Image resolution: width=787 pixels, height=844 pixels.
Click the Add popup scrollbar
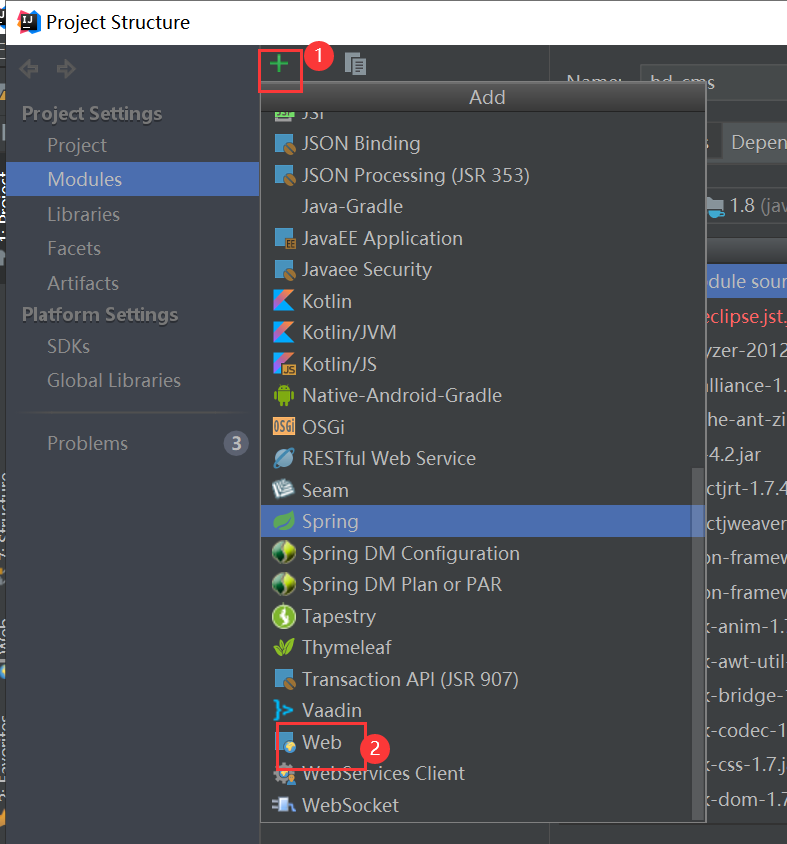698,643
